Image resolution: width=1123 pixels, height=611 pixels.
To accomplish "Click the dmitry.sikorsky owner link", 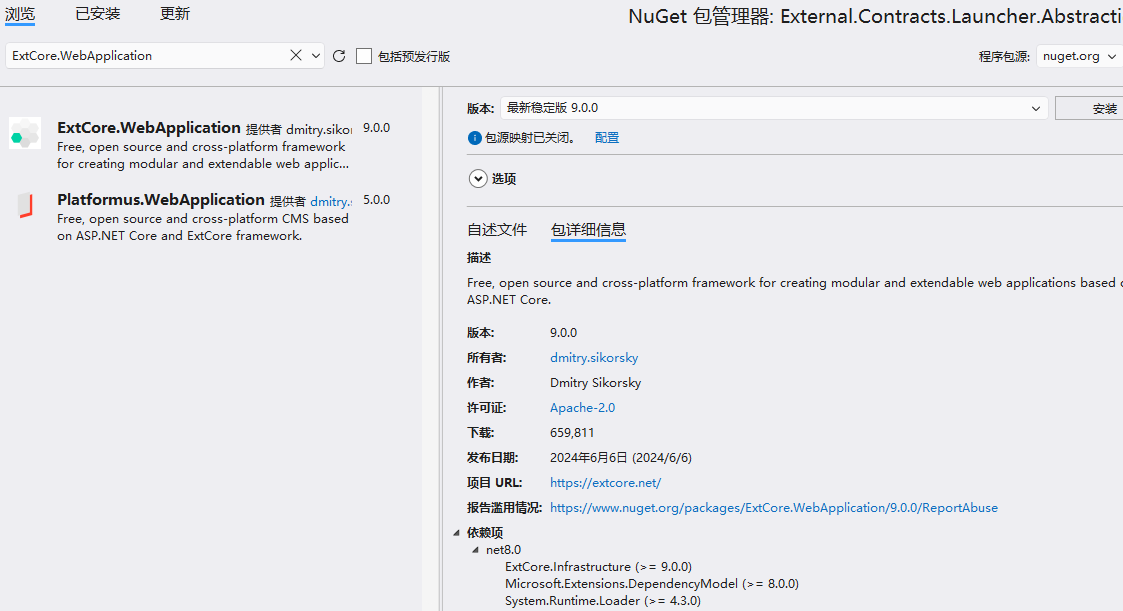I will point(593,357).
